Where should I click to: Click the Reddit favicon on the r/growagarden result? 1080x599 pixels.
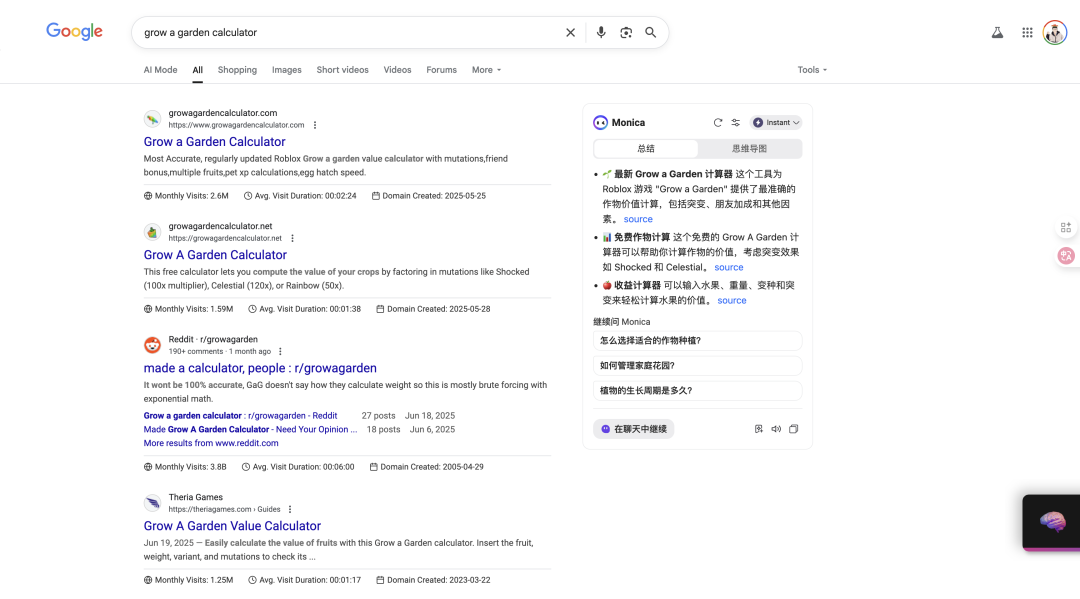152,345
